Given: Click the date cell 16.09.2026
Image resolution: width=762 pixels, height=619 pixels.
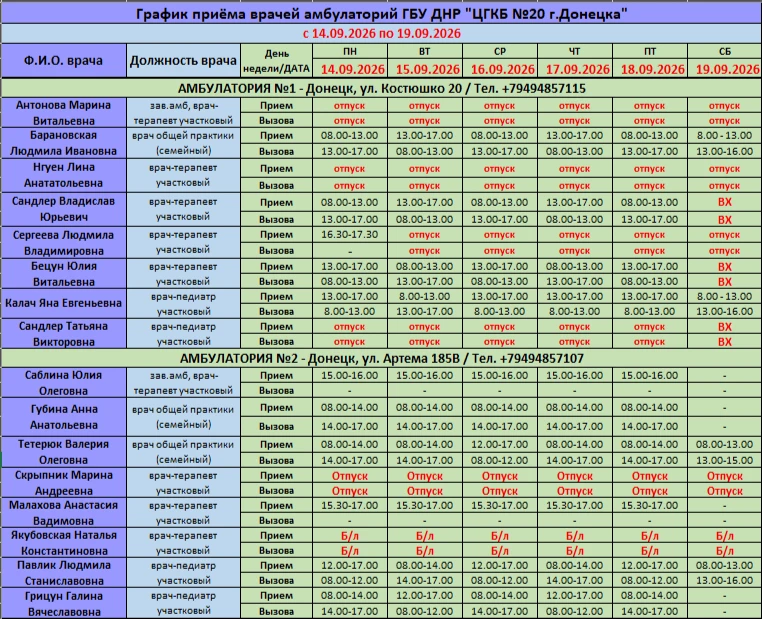Looking at the screenshot, I should tap(502, 69).
